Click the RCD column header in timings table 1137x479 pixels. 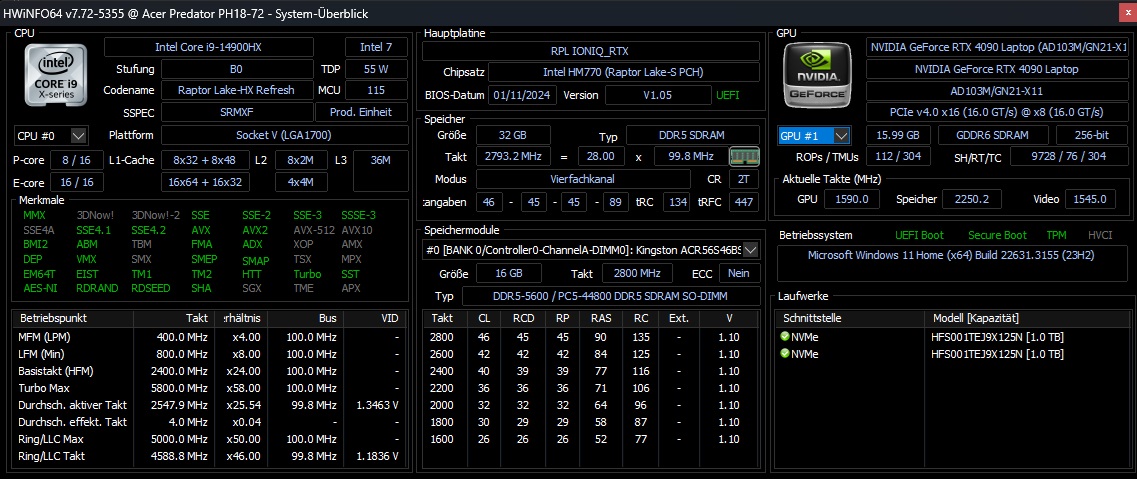coord(524,318)
